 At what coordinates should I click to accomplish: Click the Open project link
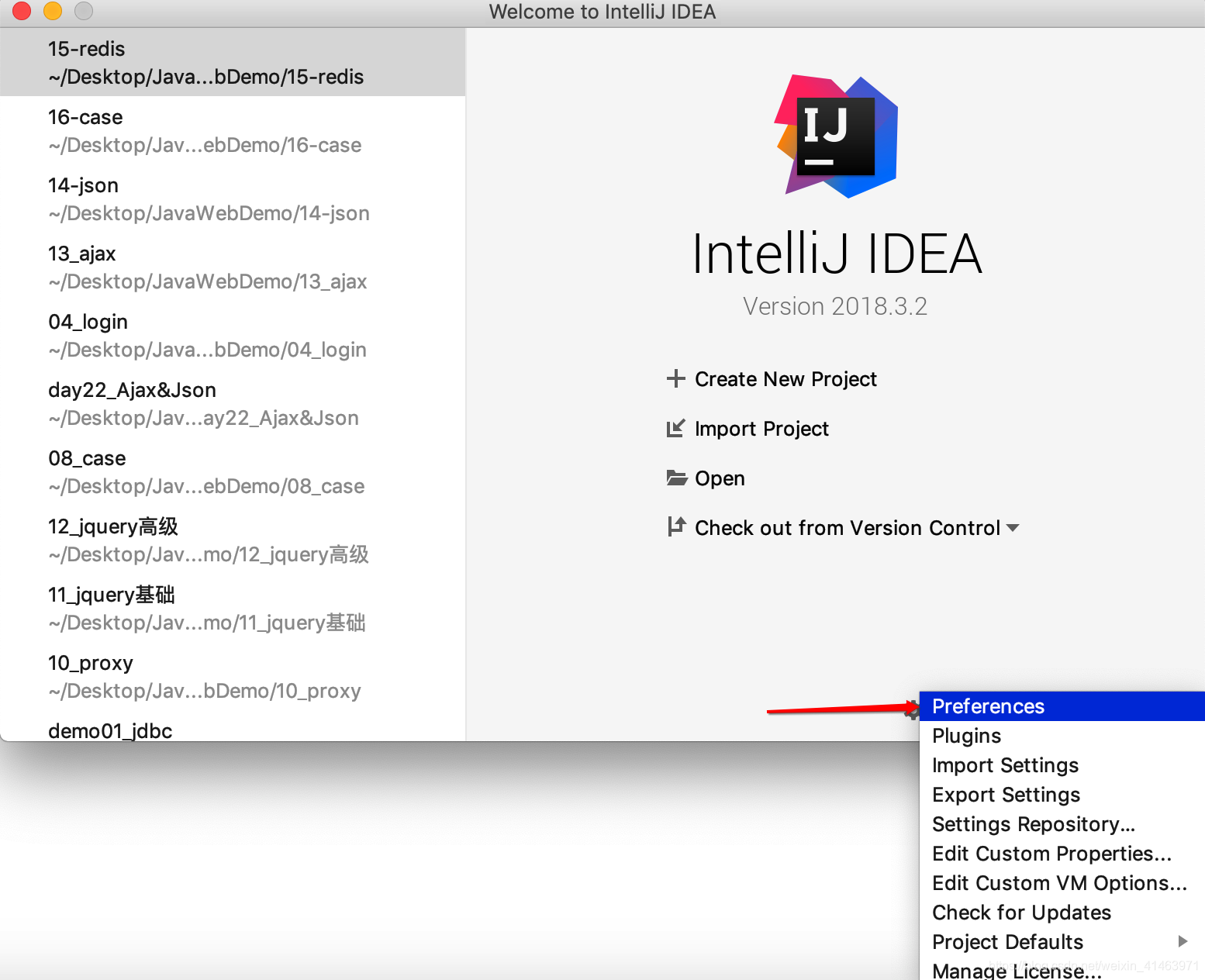(x=720, y=478)
